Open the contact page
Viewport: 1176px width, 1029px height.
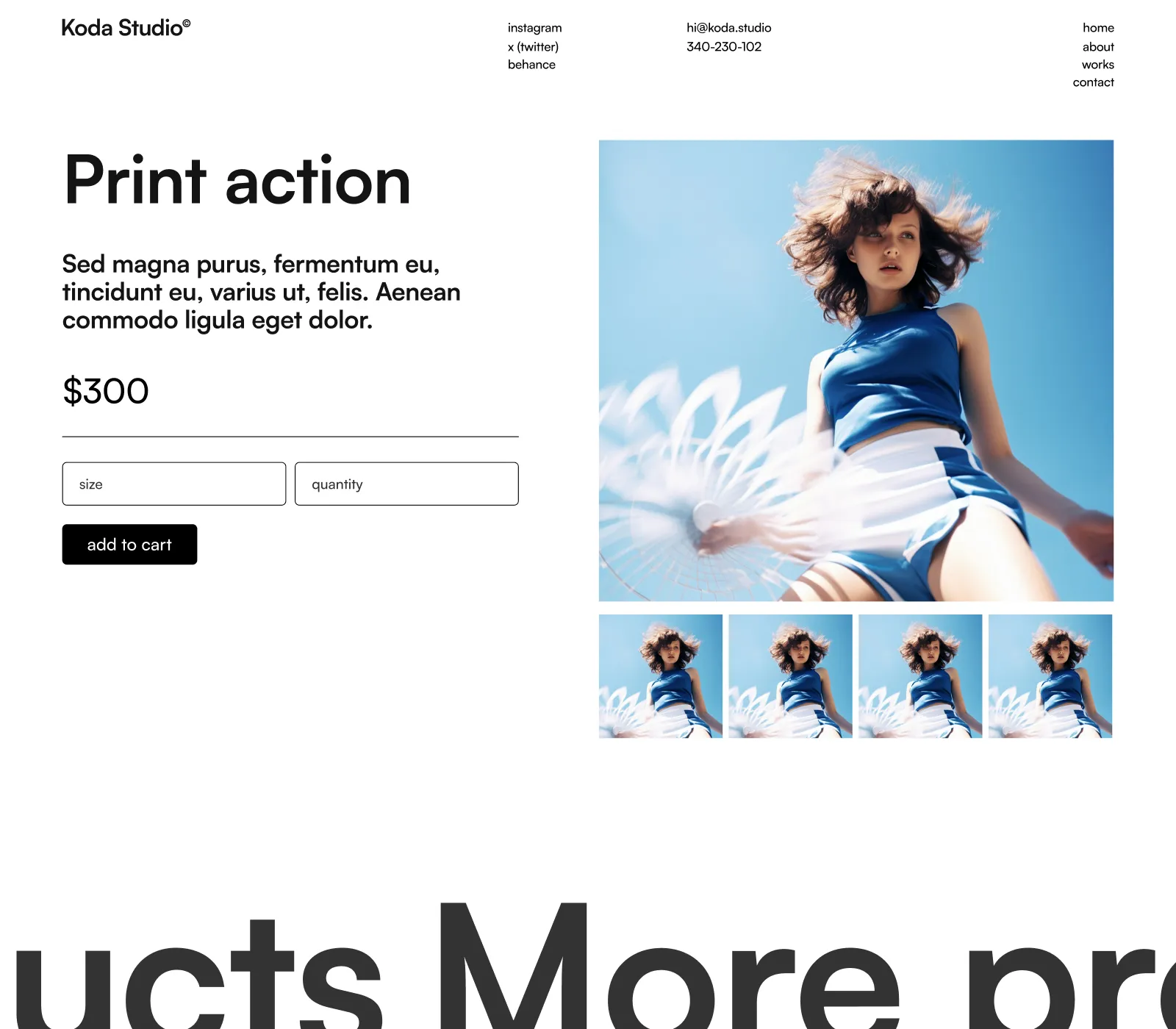point(1093,82)
